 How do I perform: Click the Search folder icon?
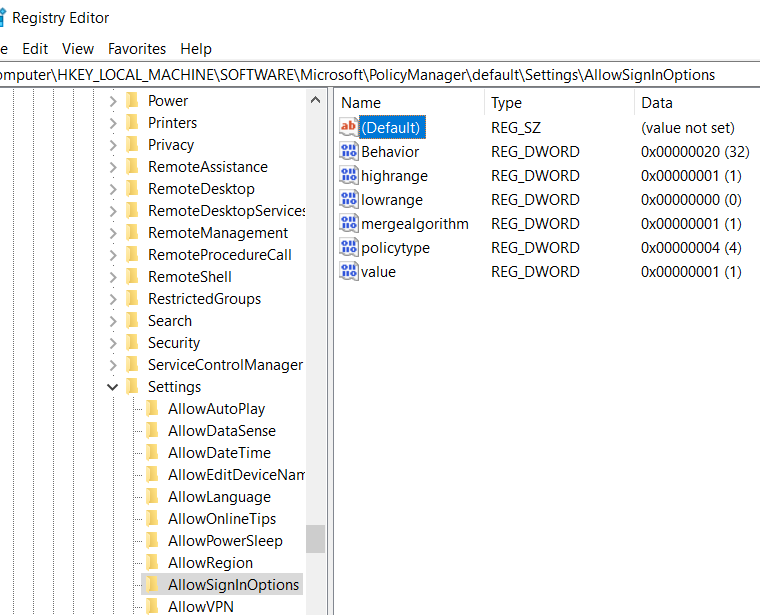(132, 321)
